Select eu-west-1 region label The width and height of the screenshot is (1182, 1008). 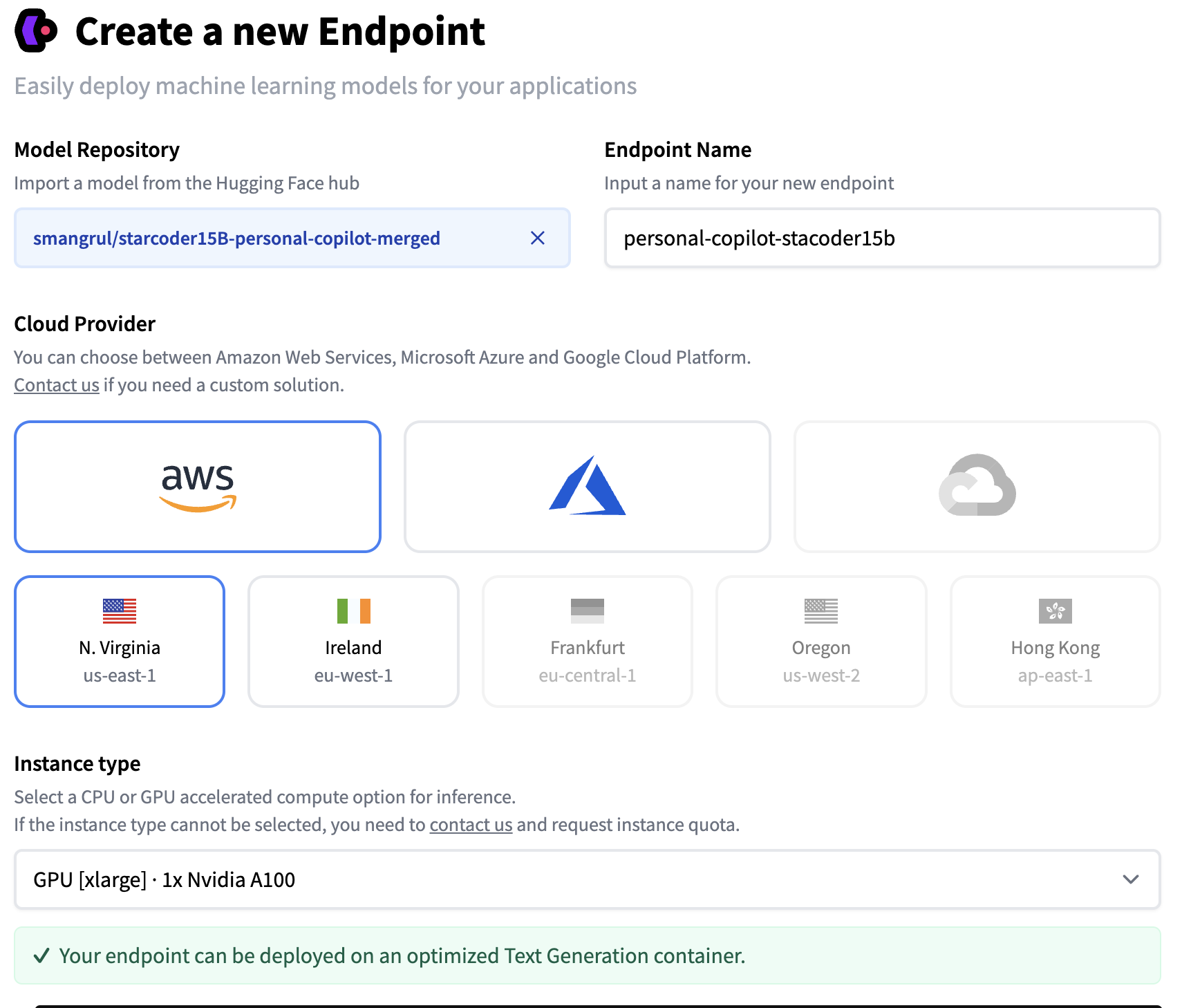(x=353, y=675)
